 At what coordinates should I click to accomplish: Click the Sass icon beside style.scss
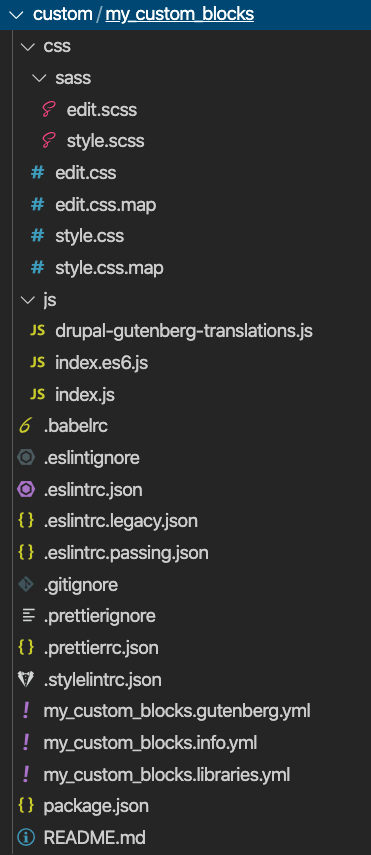tap(49, 142)
